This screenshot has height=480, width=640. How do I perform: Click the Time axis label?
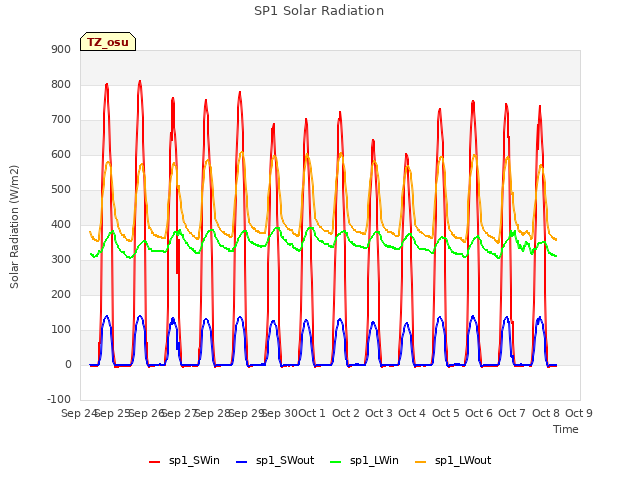tap(565, 429)
